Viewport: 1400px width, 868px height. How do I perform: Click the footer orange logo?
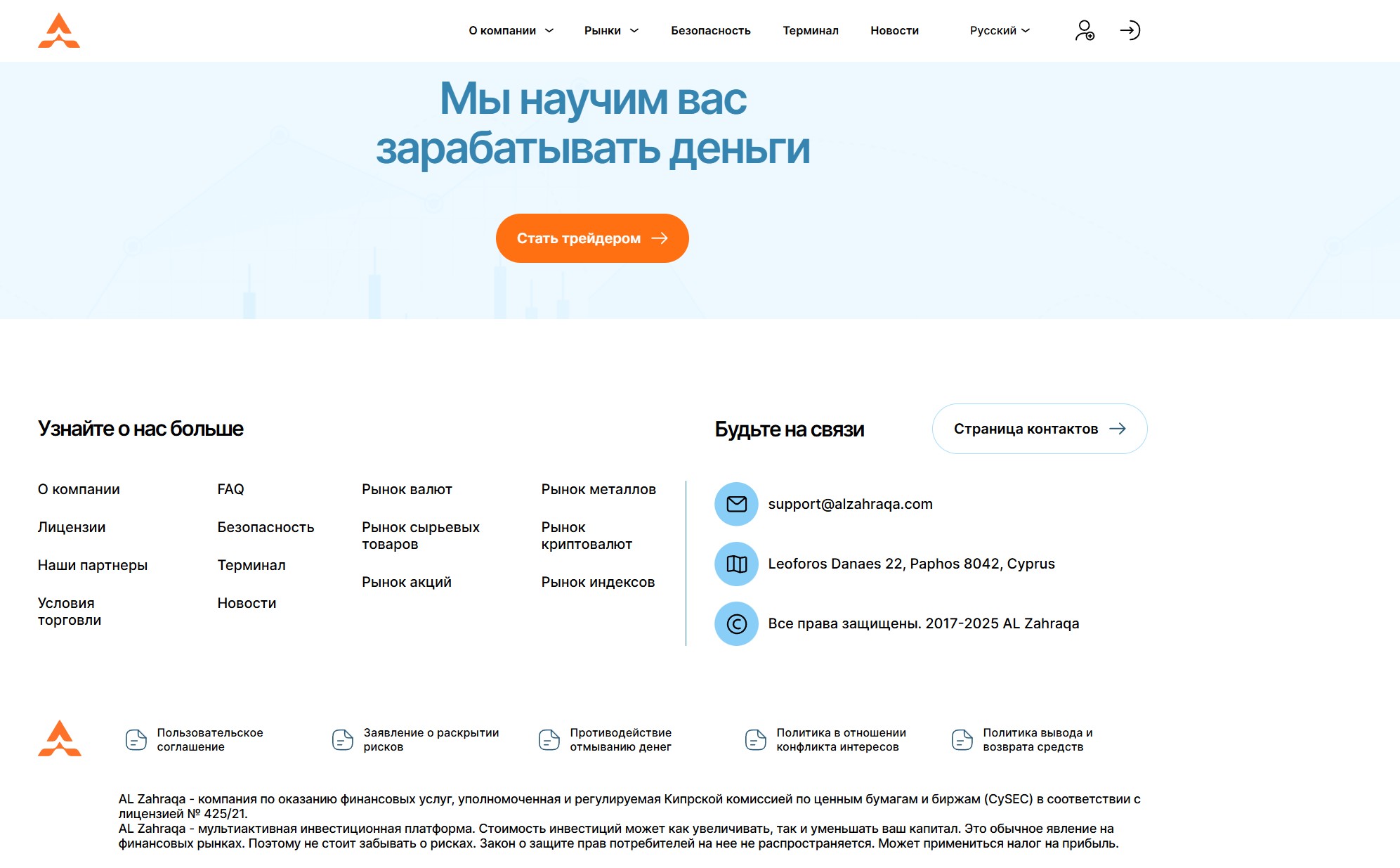coord(60,739)
